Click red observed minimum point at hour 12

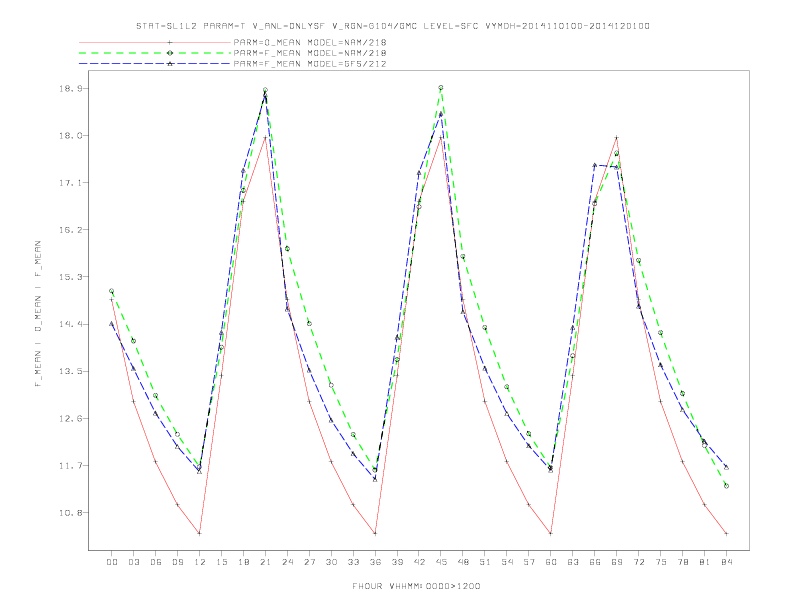pos(200,533)
